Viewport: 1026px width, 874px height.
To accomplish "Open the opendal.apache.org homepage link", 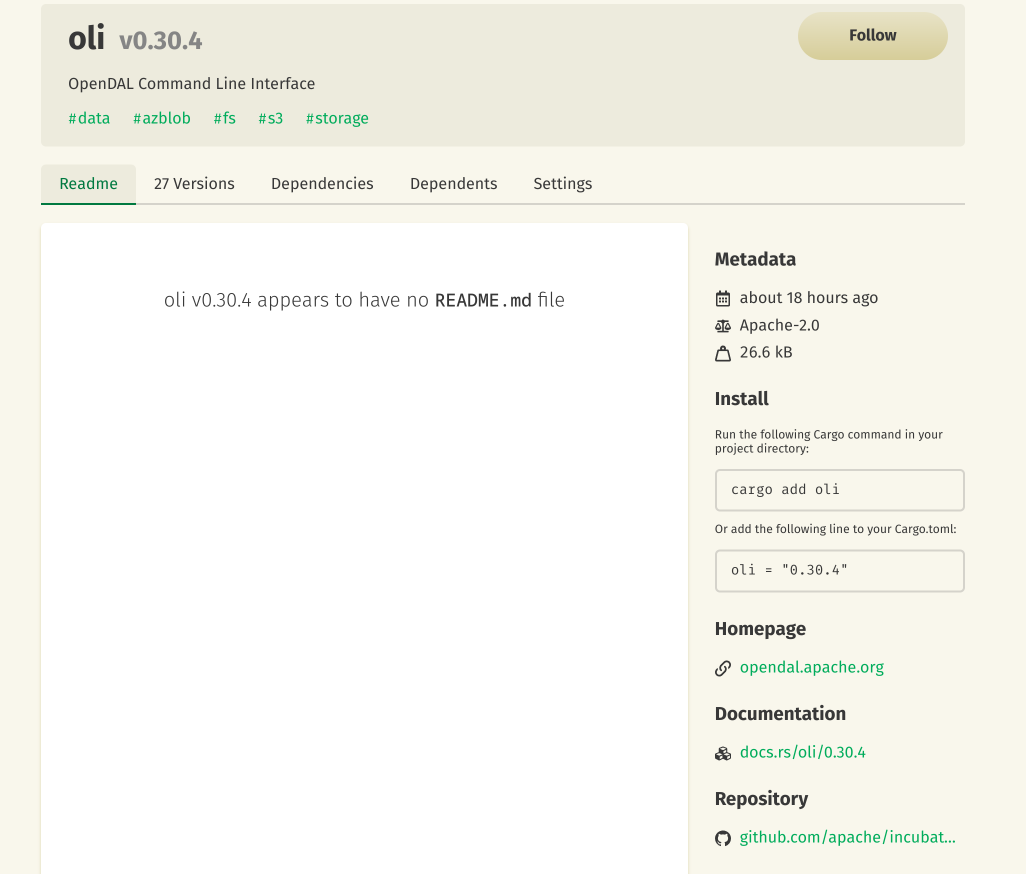I will click(811, 667).
